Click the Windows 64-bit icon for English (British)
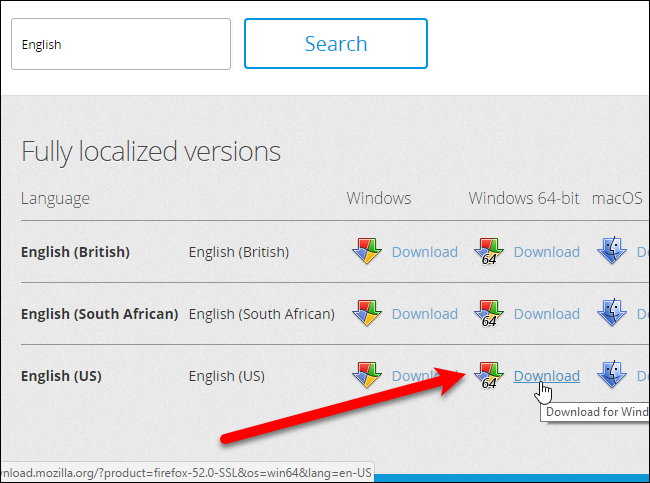 489,251
